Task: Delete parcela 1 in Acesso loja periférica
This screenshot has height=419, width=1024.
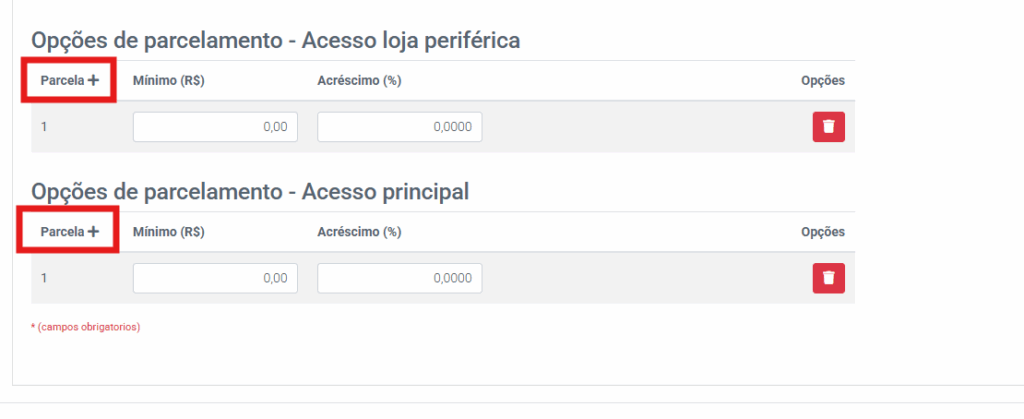Action: [x=828, y=127]
